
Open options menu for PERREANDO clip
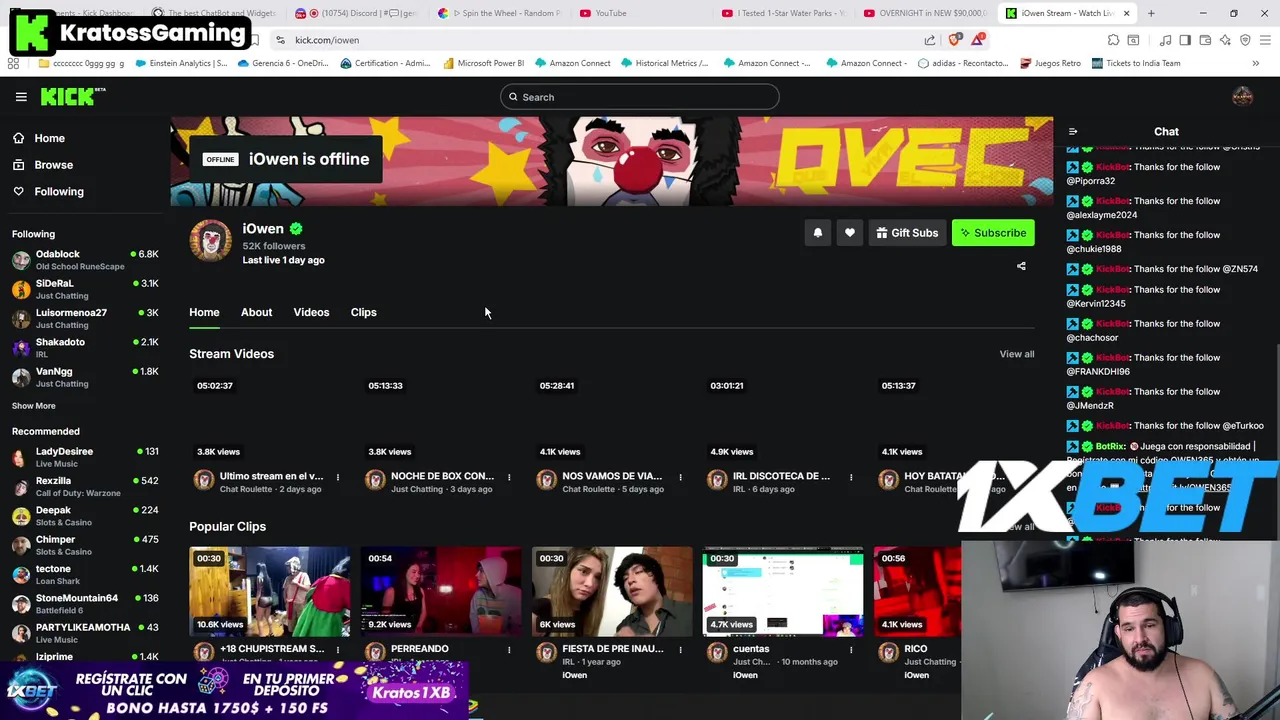point(509,649)
